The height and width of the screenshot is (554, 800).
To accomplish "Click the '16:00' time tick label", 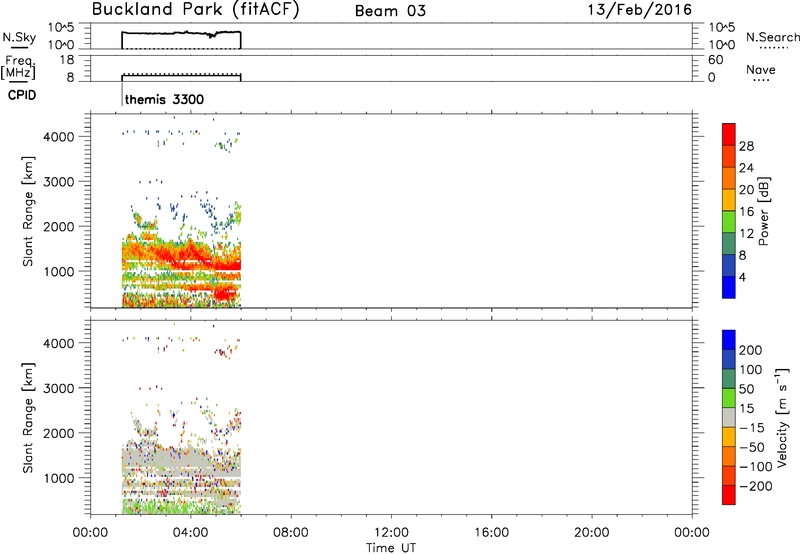I will click(x=491, y=533).
